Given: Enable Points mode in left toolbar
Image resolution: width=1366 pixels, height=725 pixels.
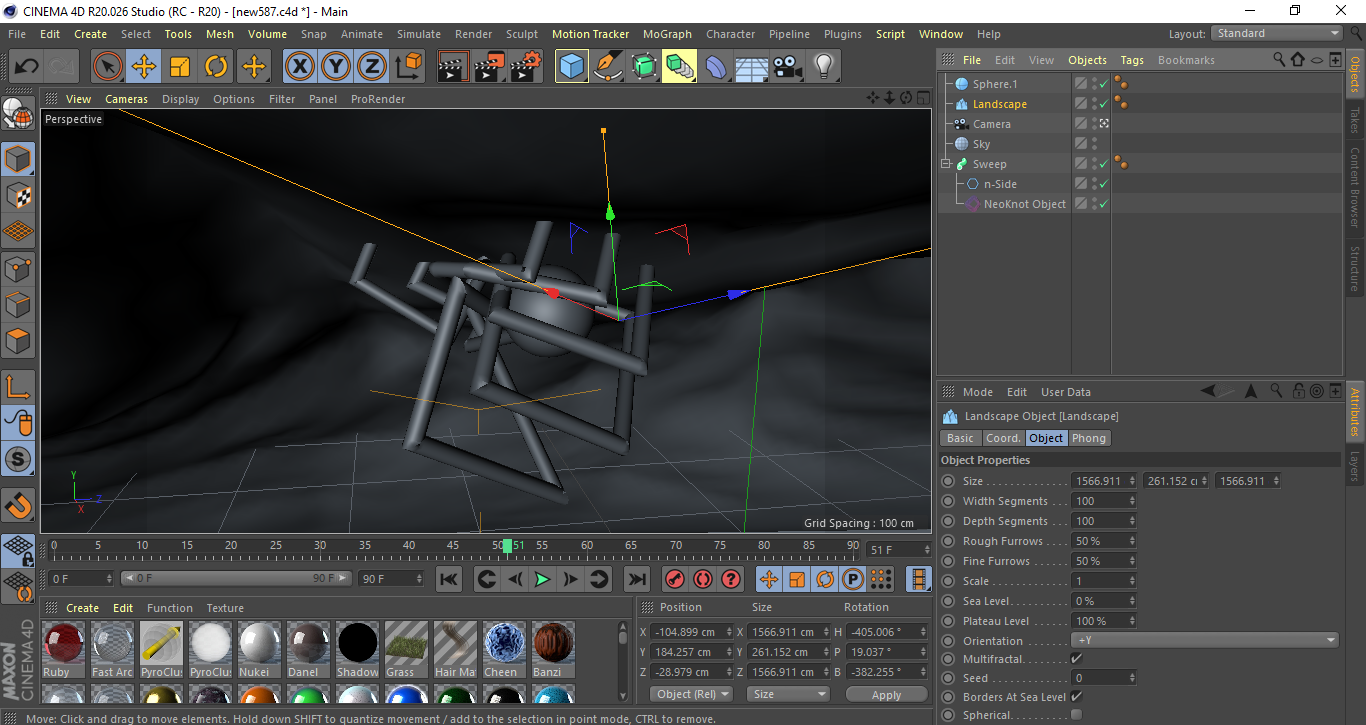Looking at the screenshot, I should (x=18, y=268).
